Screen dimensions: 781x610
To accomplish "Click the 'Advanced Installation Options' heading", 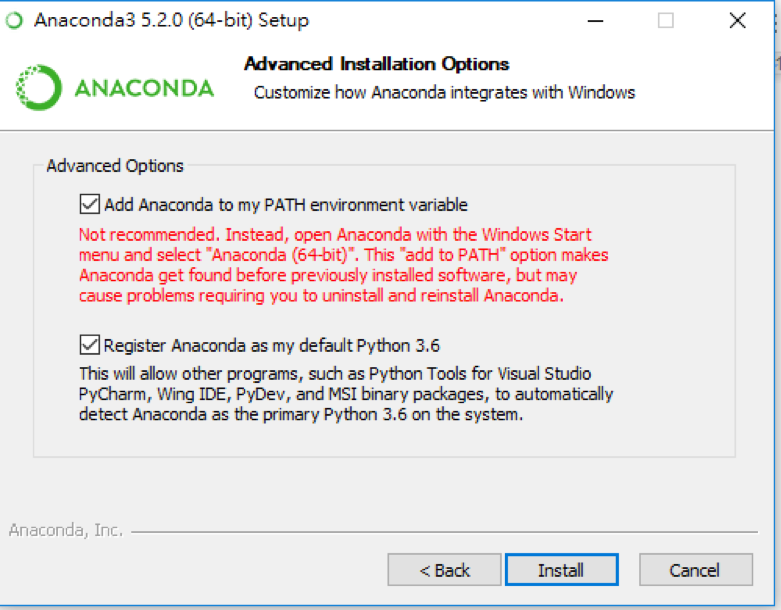I will click(x=377, y=64).
